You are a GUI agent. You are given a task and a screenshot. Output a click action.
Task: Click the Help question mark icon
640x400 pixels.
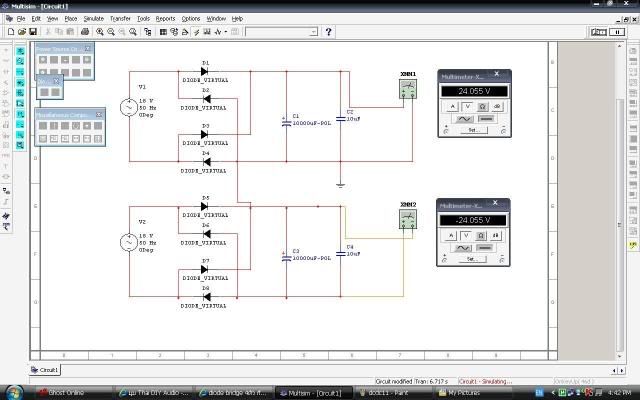pyautogui.click(x=328, y=32)
